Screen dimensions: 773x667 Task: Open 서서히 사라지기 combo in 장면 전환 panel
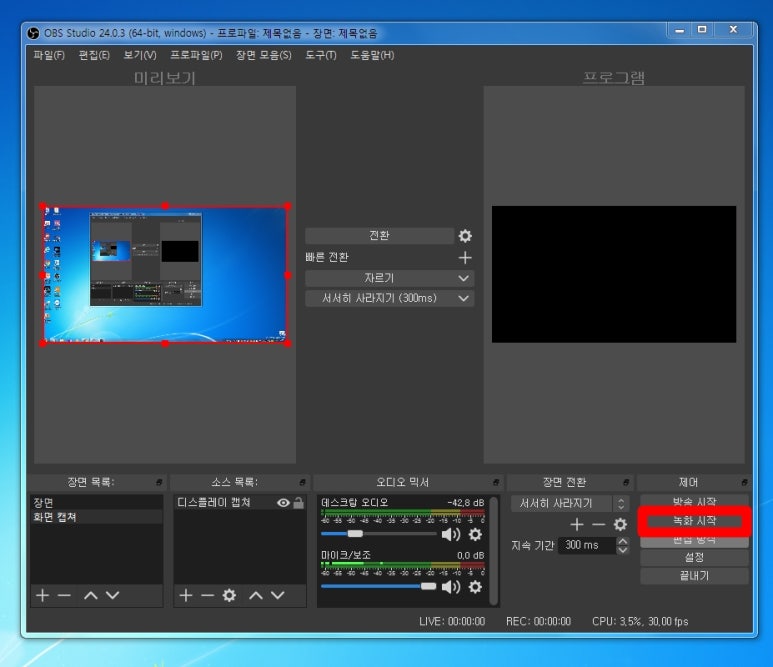click(x=570, y=503)
